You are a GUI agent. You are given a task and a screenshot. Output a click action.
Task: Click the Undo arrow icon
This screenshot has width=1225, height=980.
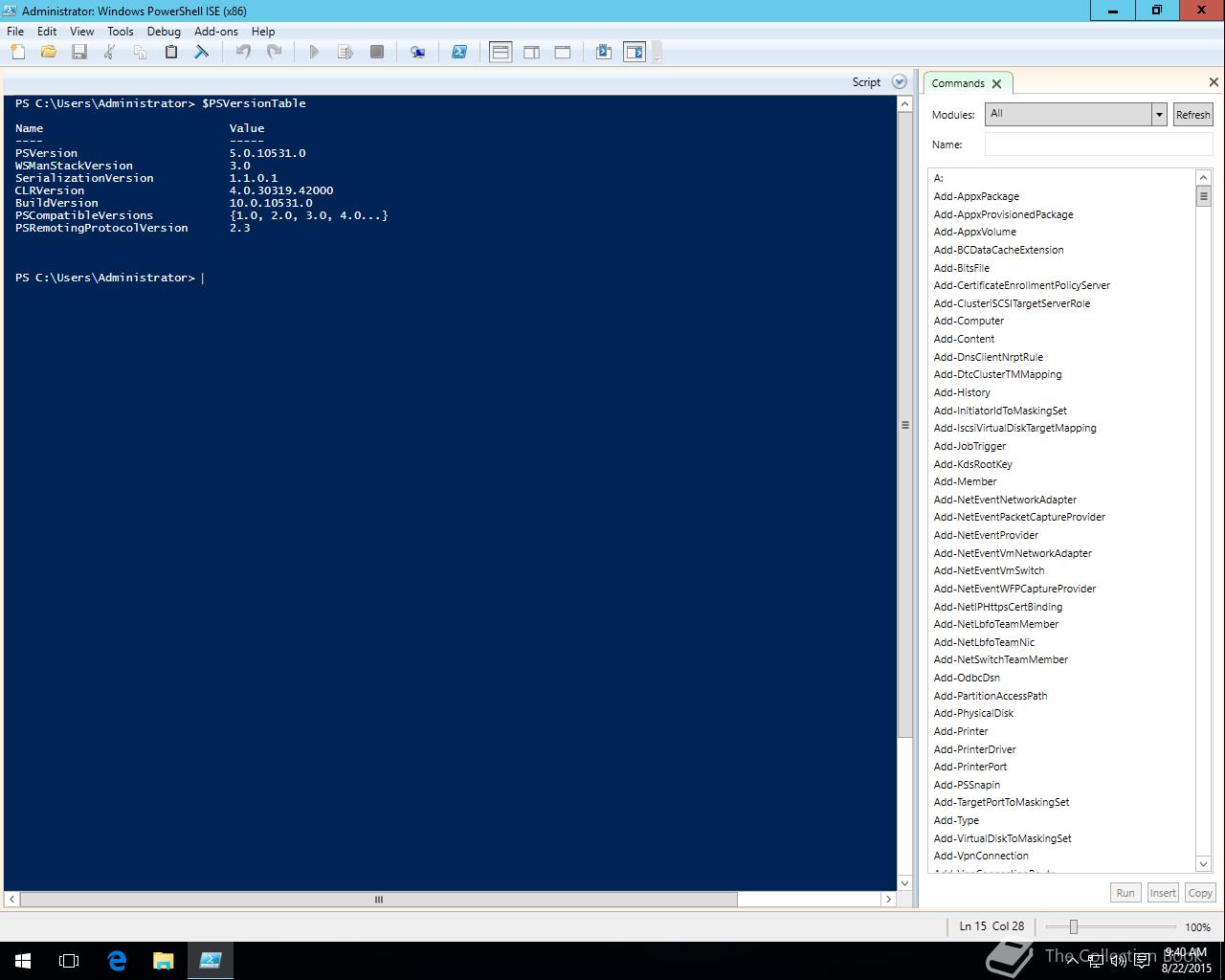[x=243, y=53]
